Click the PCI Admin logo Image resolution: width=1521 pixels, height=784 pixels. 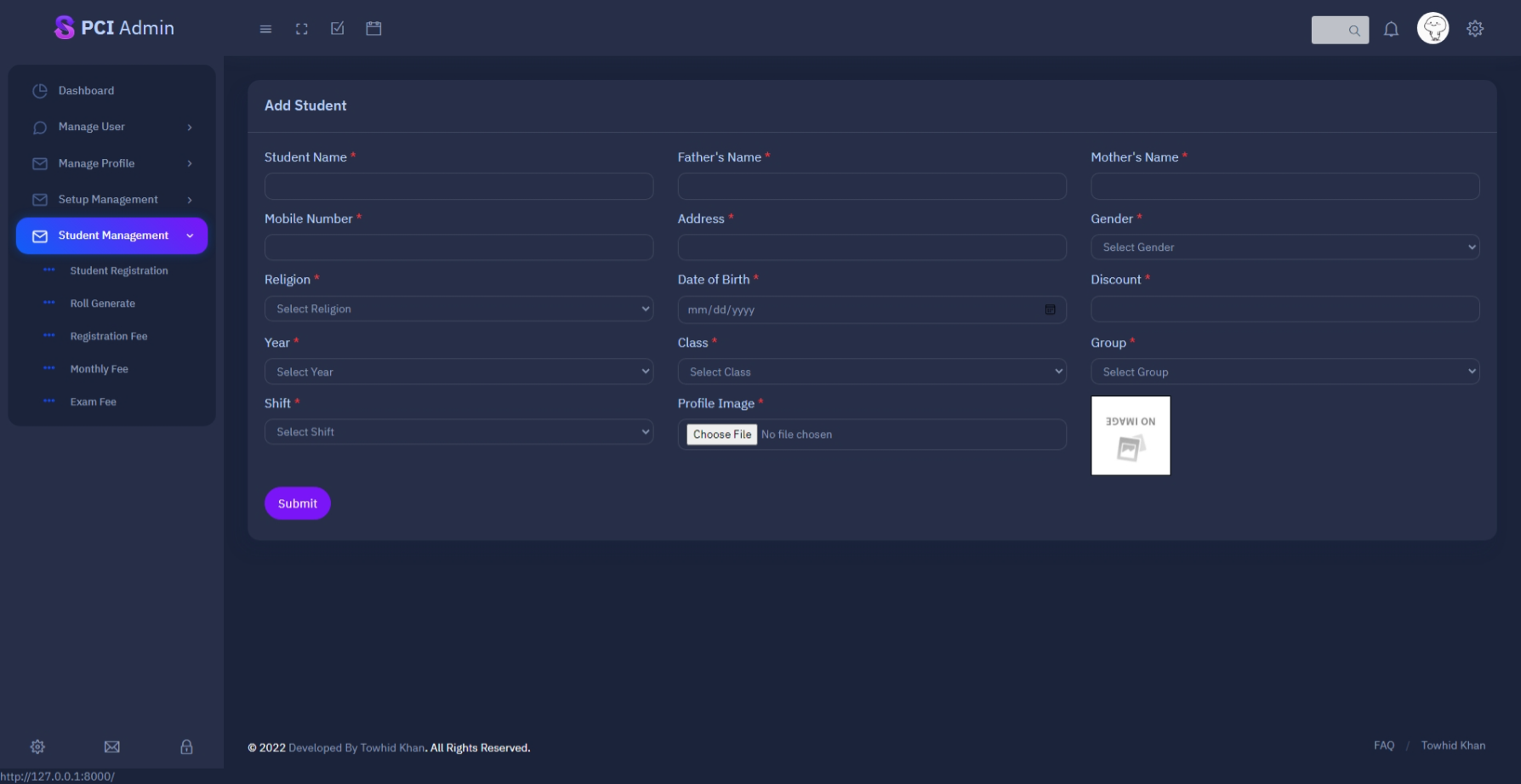click(114, 26)
